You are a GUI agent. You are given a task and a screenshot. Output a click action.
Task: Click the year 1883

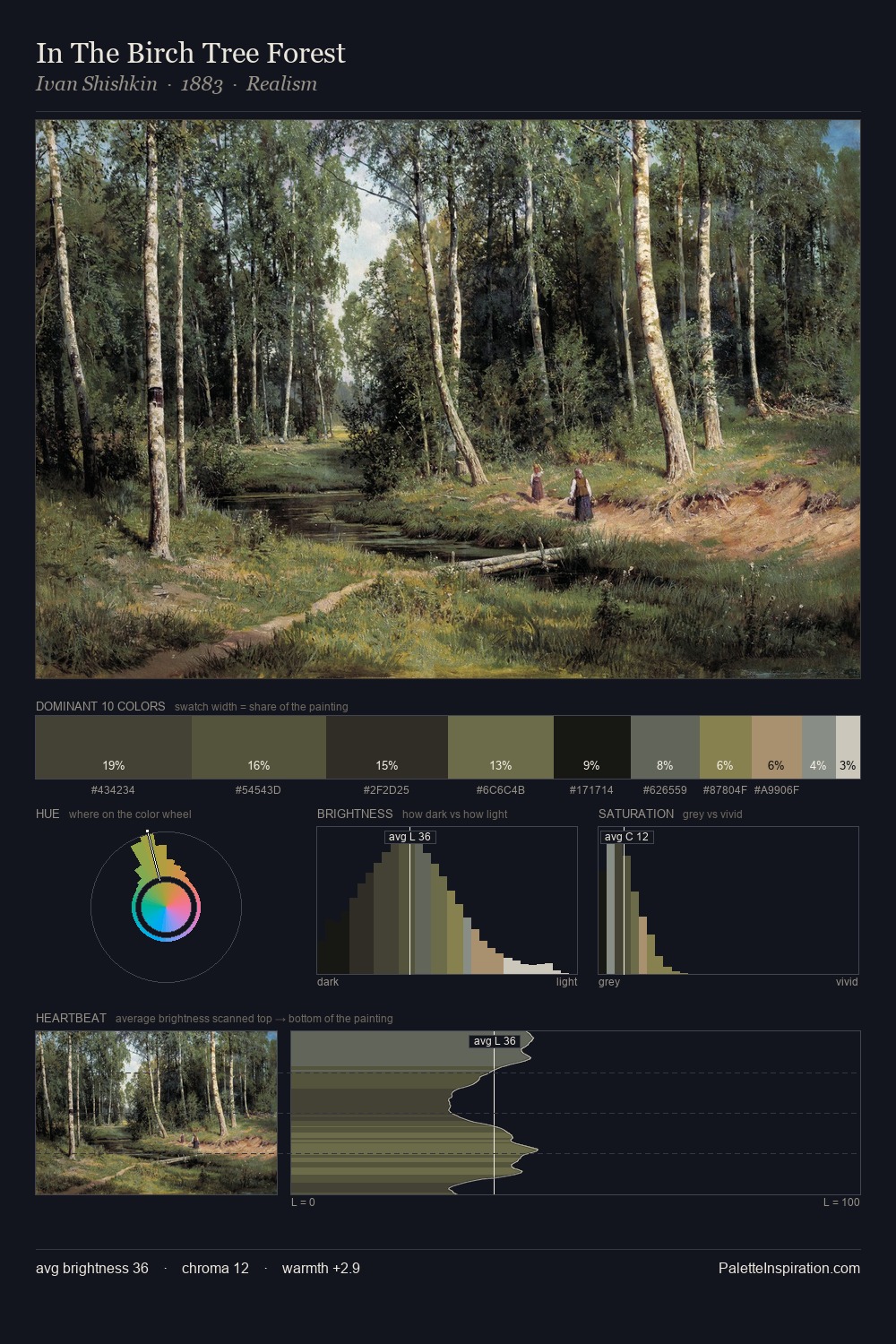(x=202, y=84)
